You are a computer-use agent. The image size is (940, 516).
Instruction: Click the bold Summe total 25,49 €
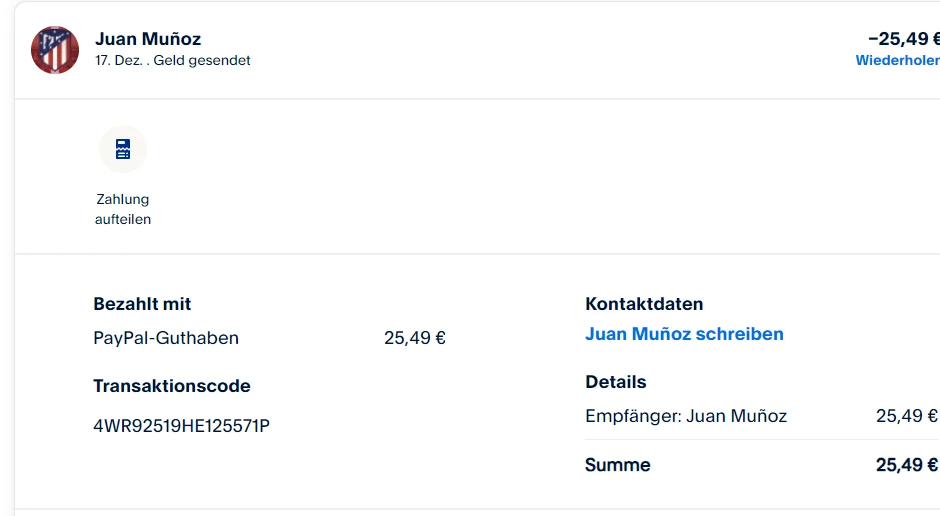tap(906, 465)
